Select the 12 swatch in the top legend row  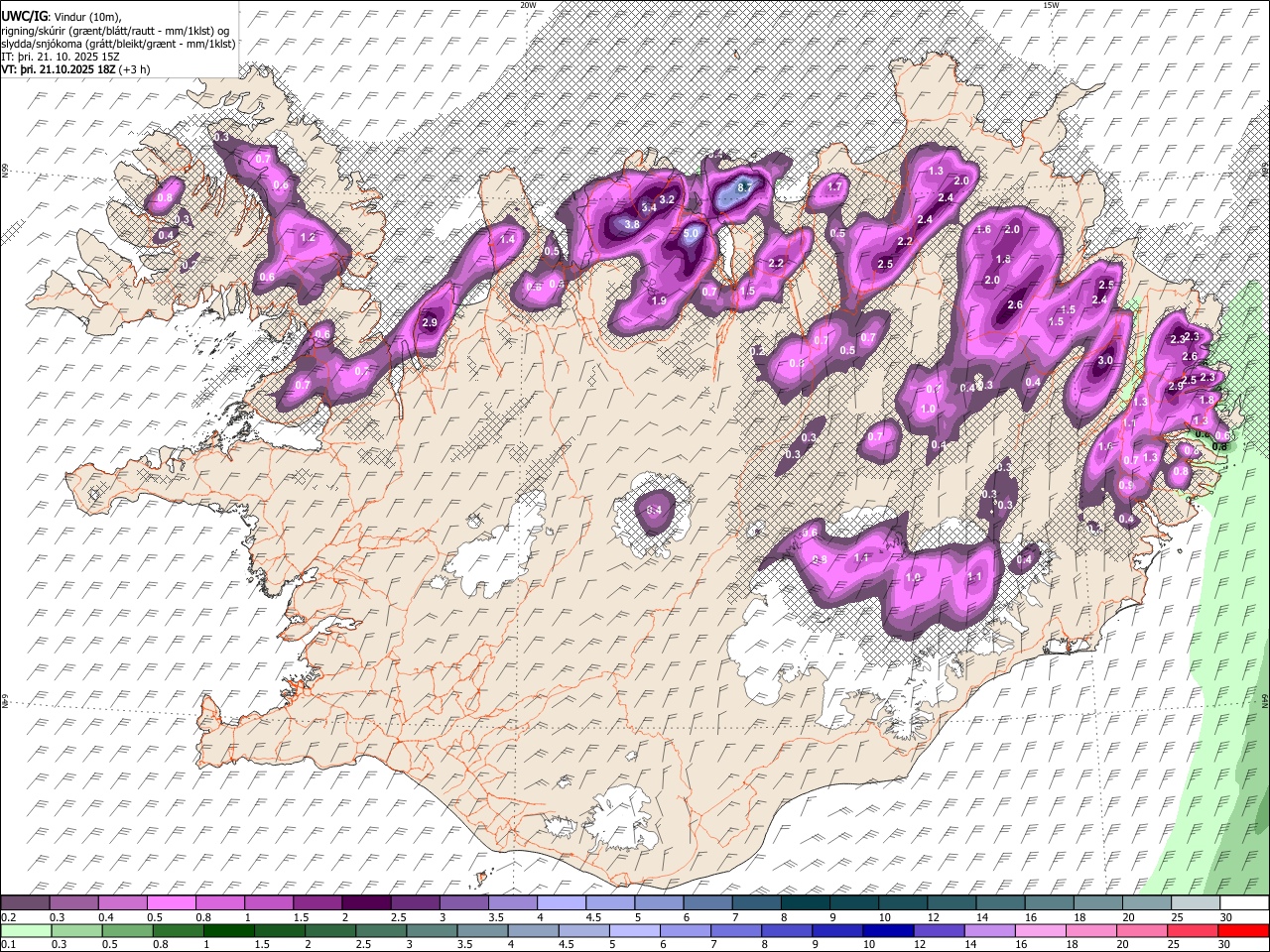tap(951, 903)
